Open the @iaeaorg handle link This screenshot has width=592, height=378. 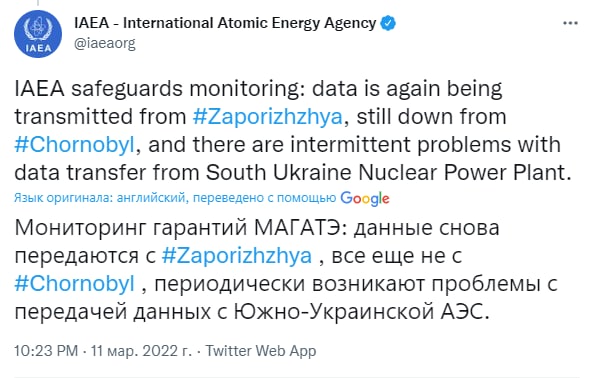point(105,43)
